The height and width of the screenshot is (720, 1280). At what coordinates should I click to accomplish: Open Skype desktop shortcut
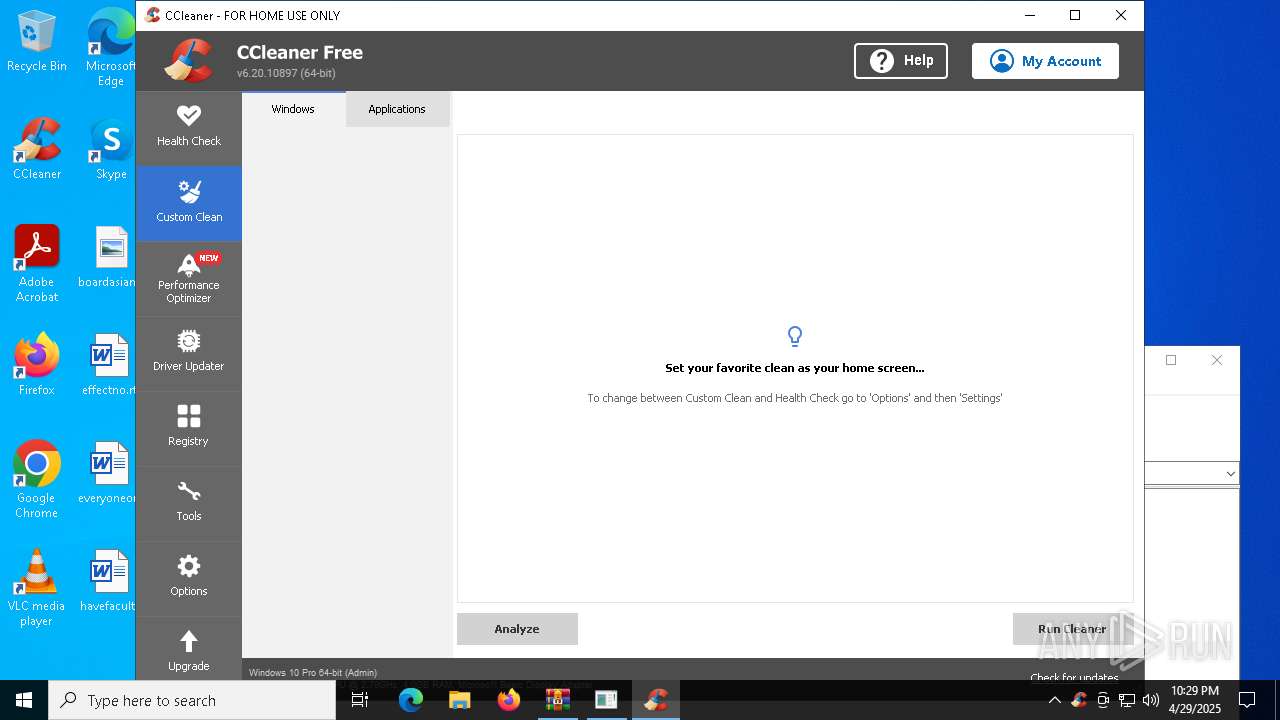(111, 149)
